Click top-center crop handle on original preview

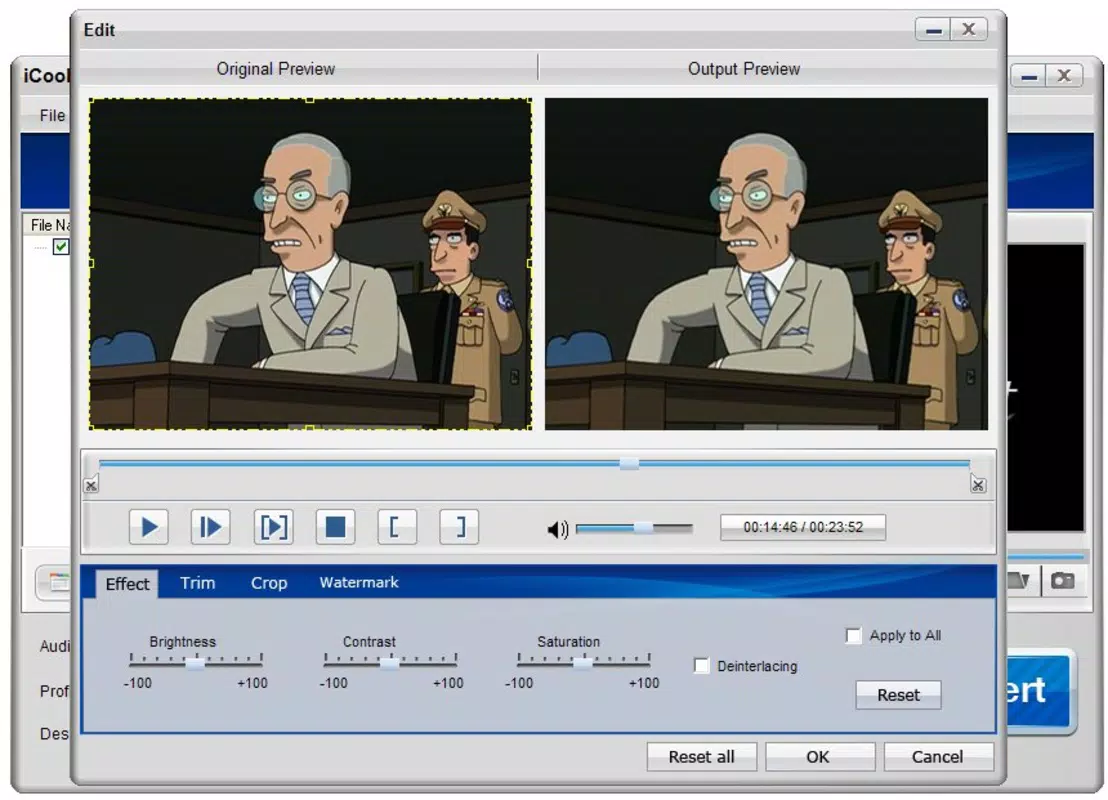pos(310,100)
